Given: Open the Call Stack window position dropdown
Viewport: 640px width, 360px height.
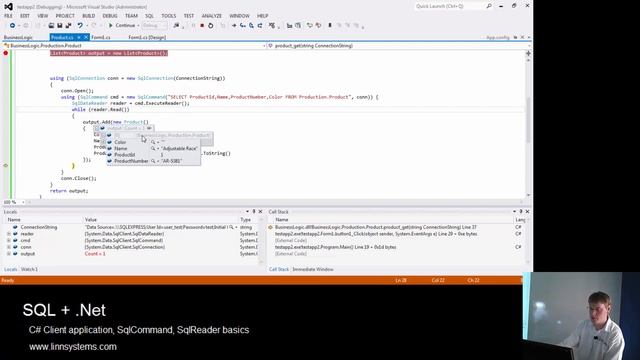Looking at the screenshot, I should pyautogui.click(x=514, y=211).
